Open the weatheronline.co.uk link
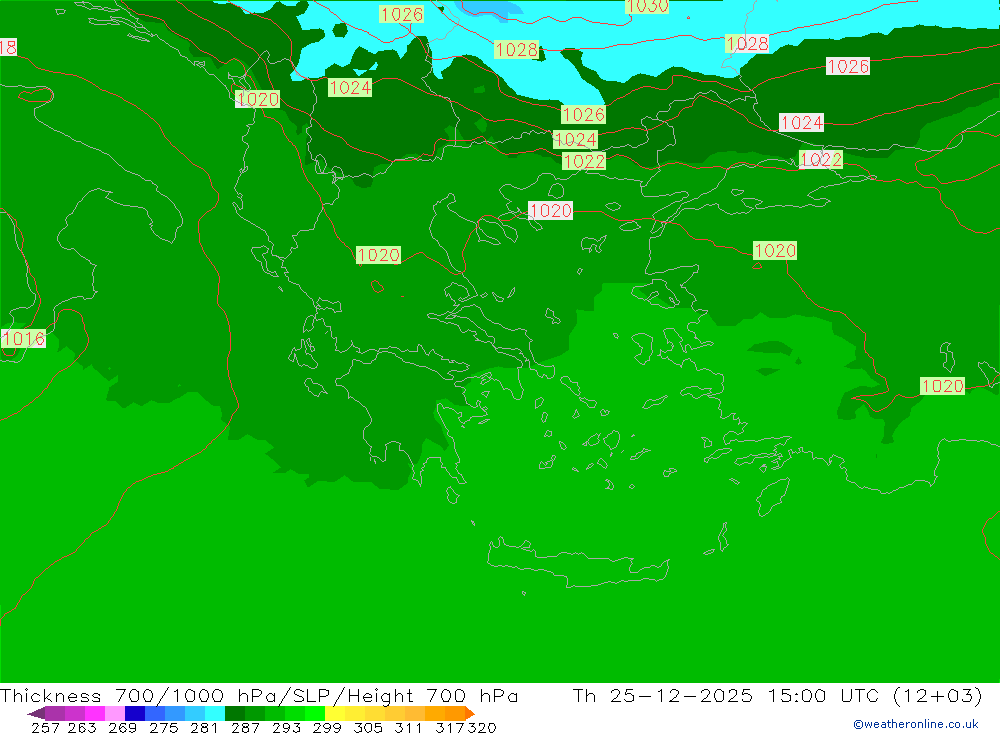The image size is (1000, 733). pos(916,724)
